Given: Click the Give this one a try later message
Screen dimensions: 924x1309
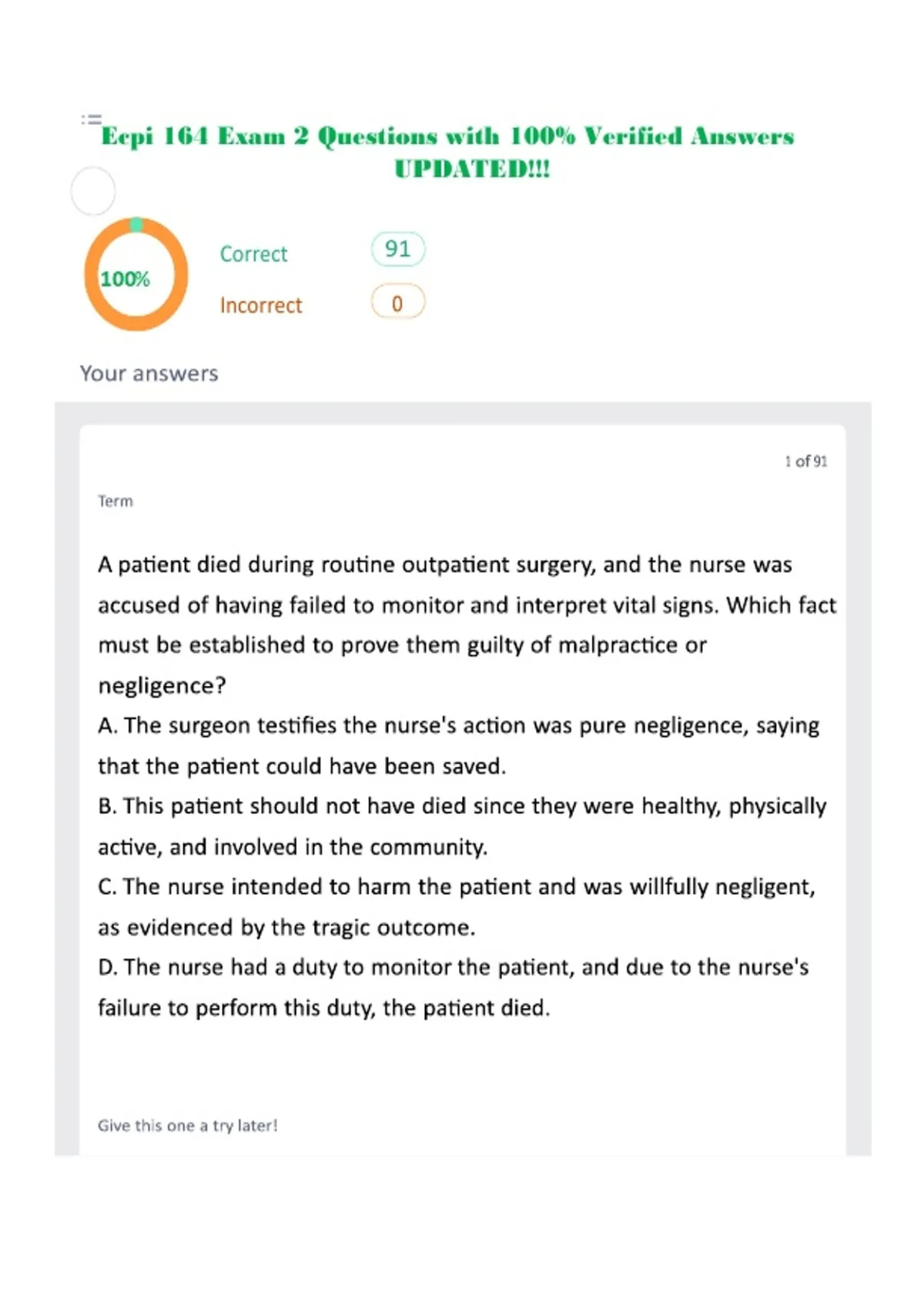Looking at the screenshot, I should pyautogui.click(x=188, y=1126).
